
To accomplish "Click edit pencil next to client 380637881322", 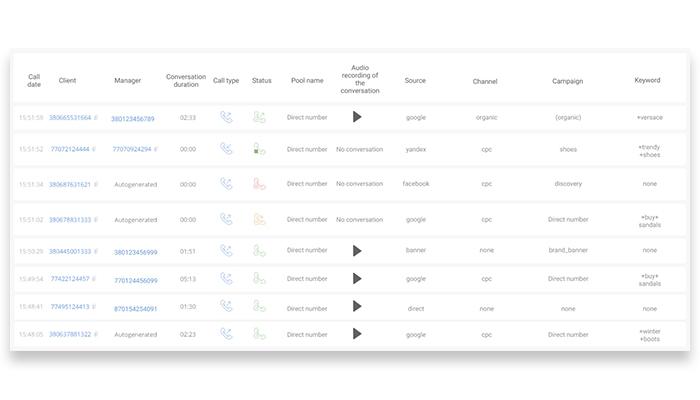I will tap(96, 334).
